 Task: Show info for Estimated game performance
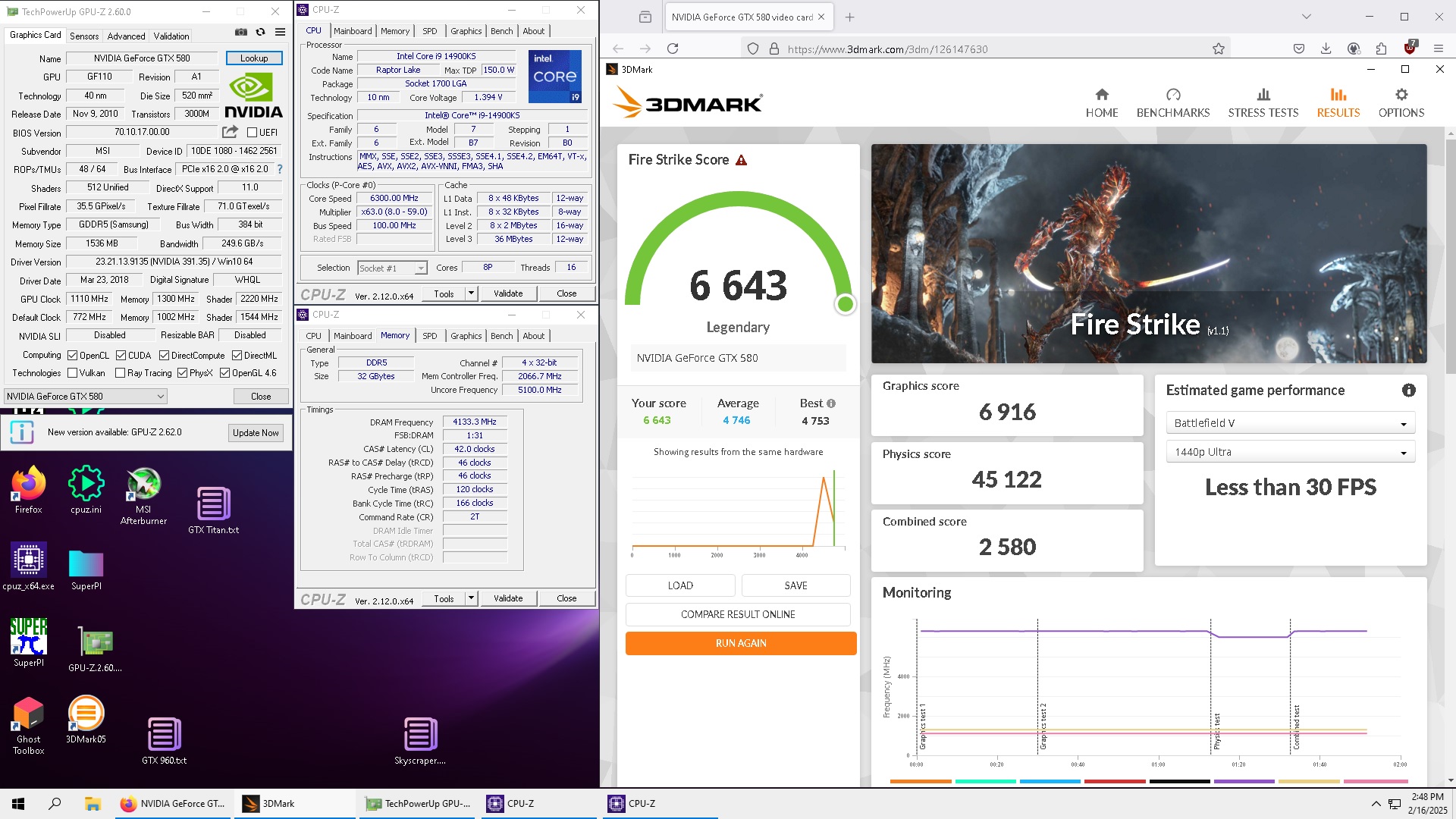(x=1409, y=390)
